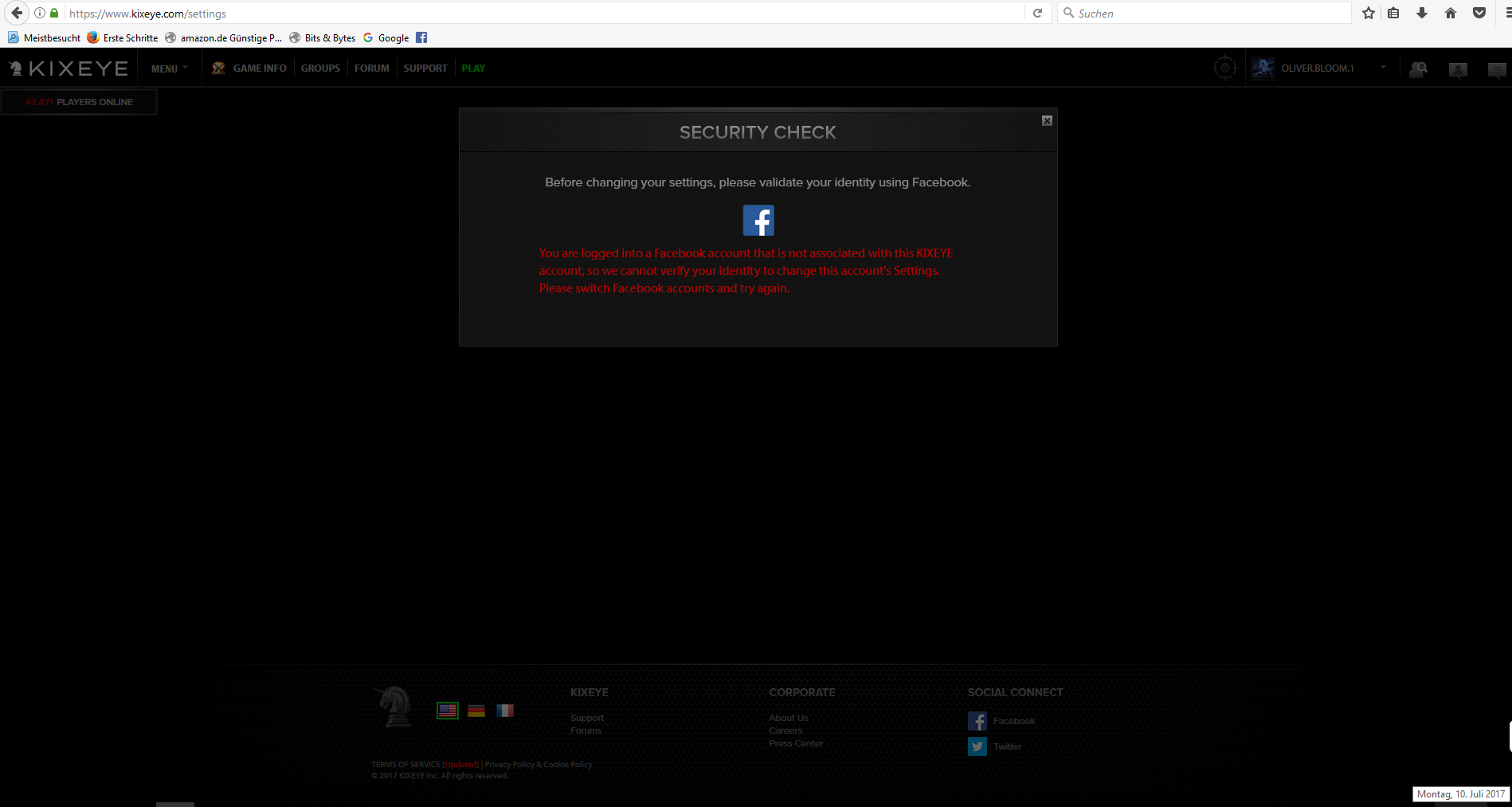This screenshot has width=1512, height=807.
Task: Go to the browser home page icon
Action: pyautogui.click(x=1451, y=13)
